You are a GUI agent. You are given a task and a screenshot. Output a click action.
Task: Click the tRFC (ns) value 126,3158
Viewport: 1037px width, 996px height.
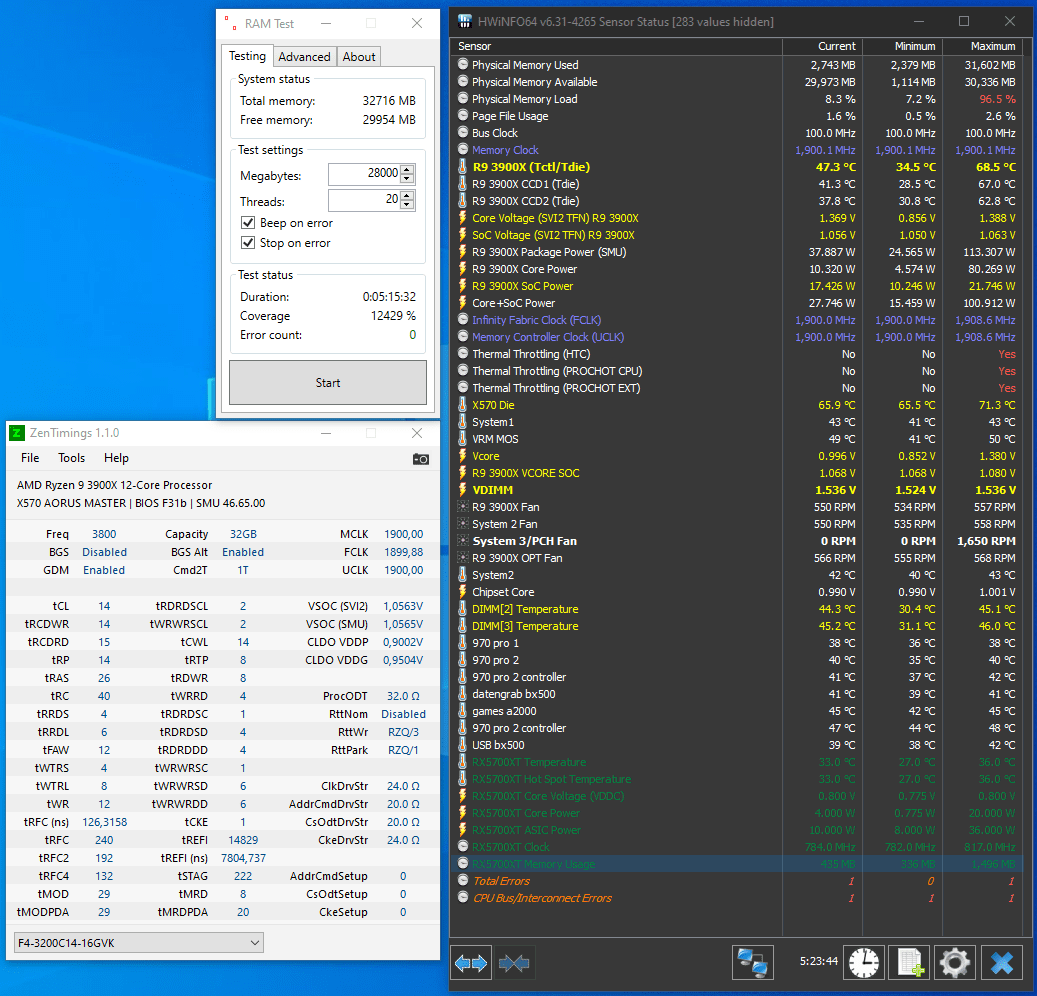pos(104,822)
